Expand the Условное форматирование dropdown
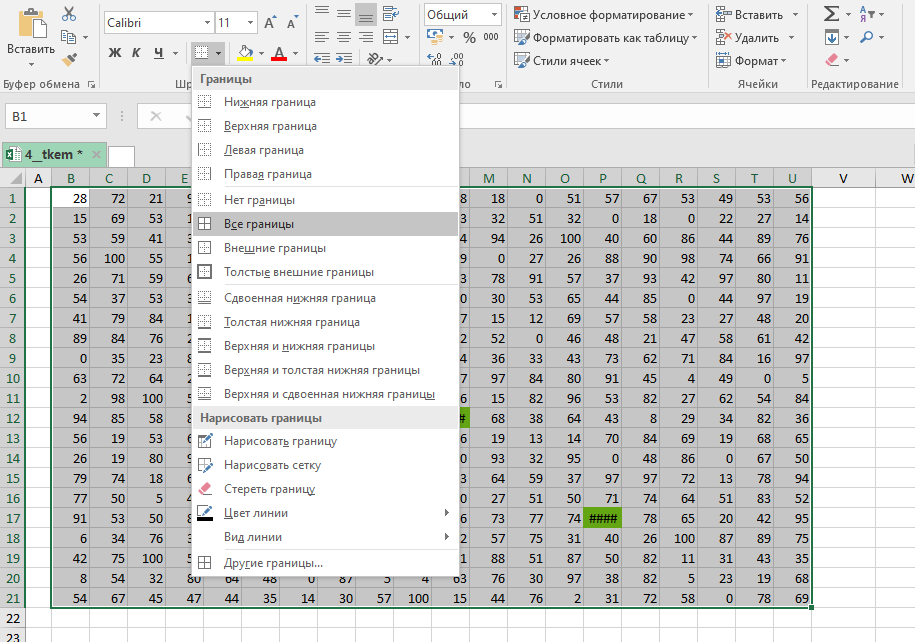 pyautogui.click(x=605, y=15)
